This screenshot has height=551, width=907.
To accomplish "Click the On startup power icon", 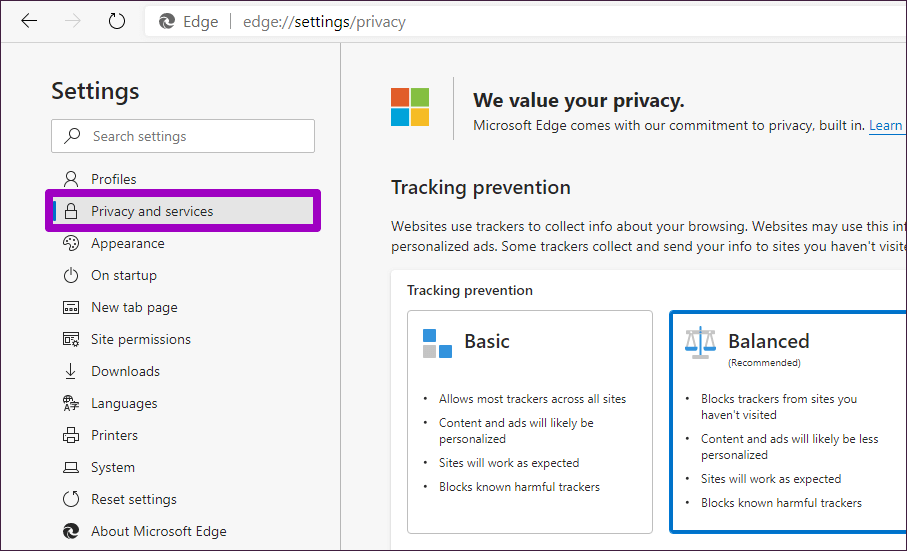I will click(71, 275).
